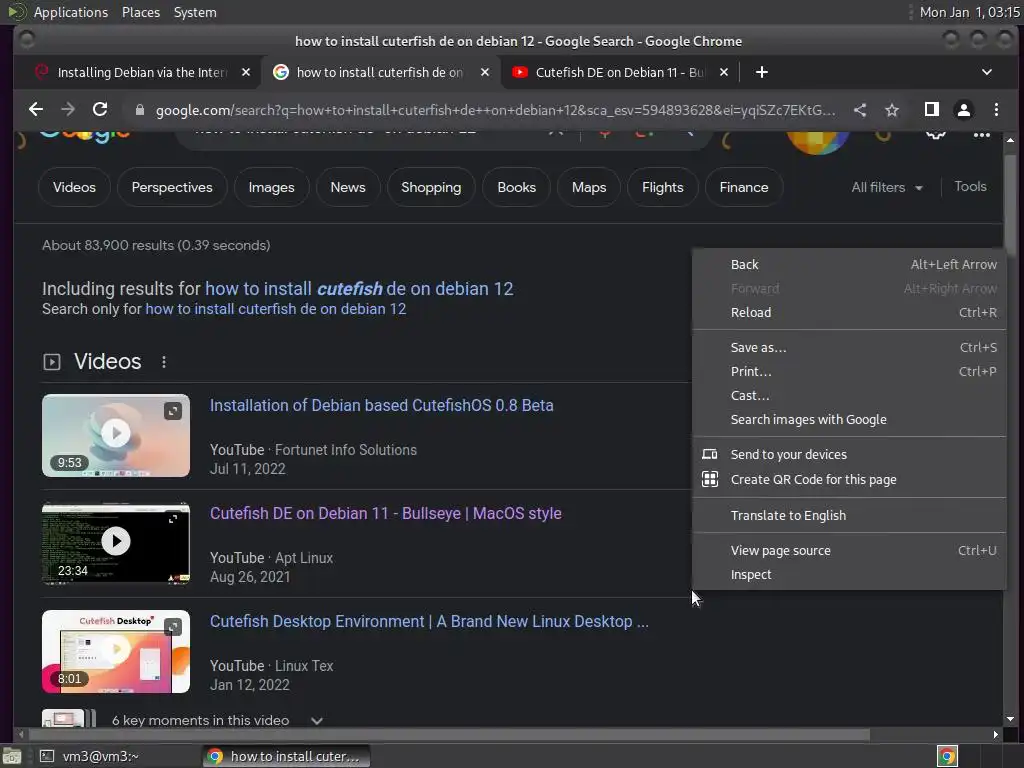Choose Cast... in the context menu
The image size is (1024, 768).
click(849, 396)
